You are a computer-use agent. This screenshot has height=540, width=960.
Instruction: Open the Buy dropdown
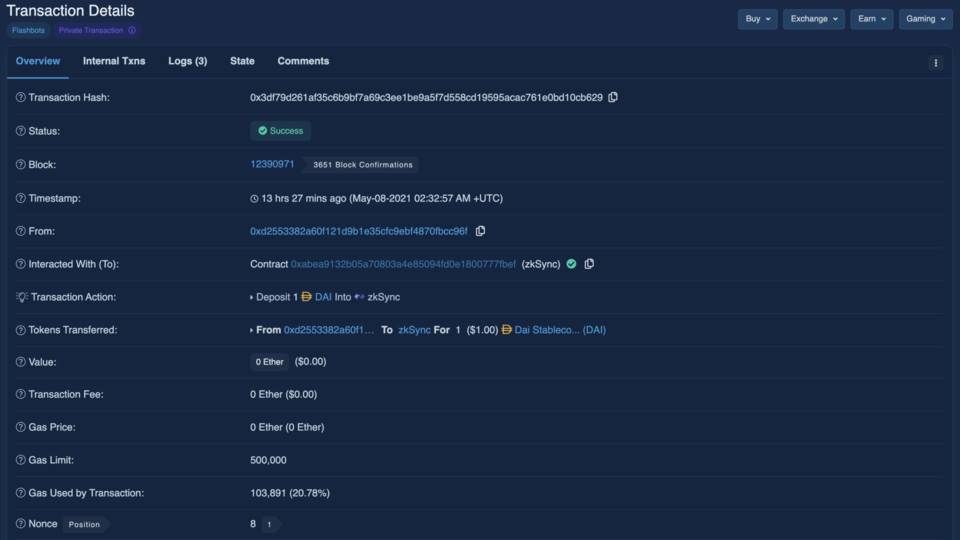click(757, 19)
